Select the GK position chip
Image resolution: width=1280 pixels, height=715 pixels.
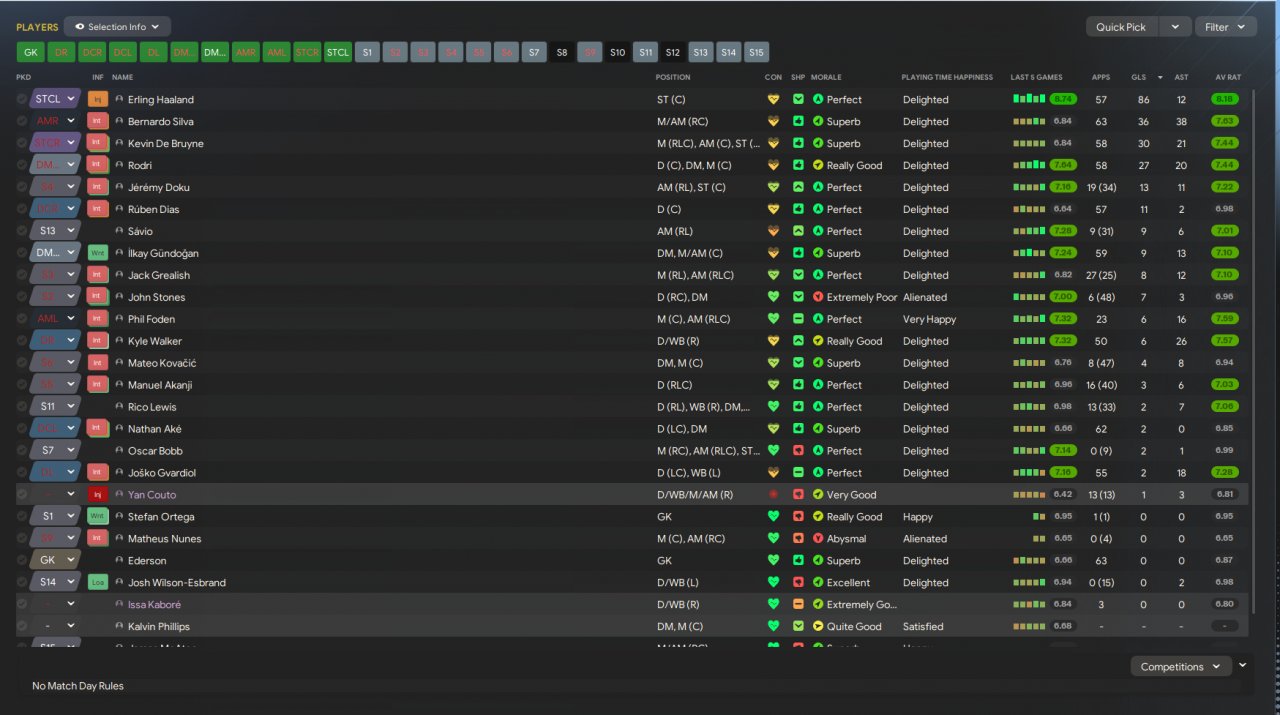[x=30, y=52]
